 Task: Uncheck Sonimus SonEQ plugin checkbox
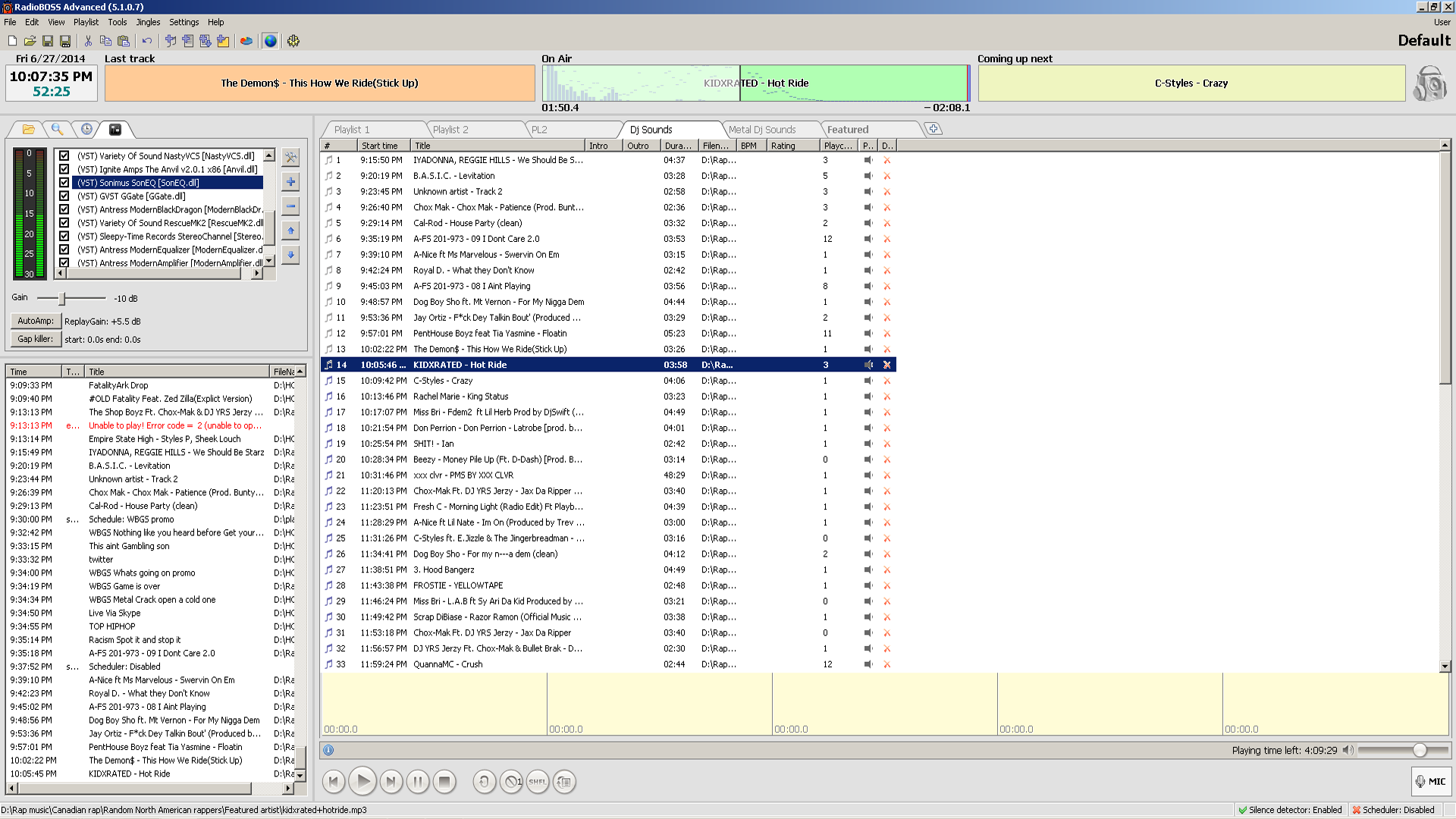64,183
